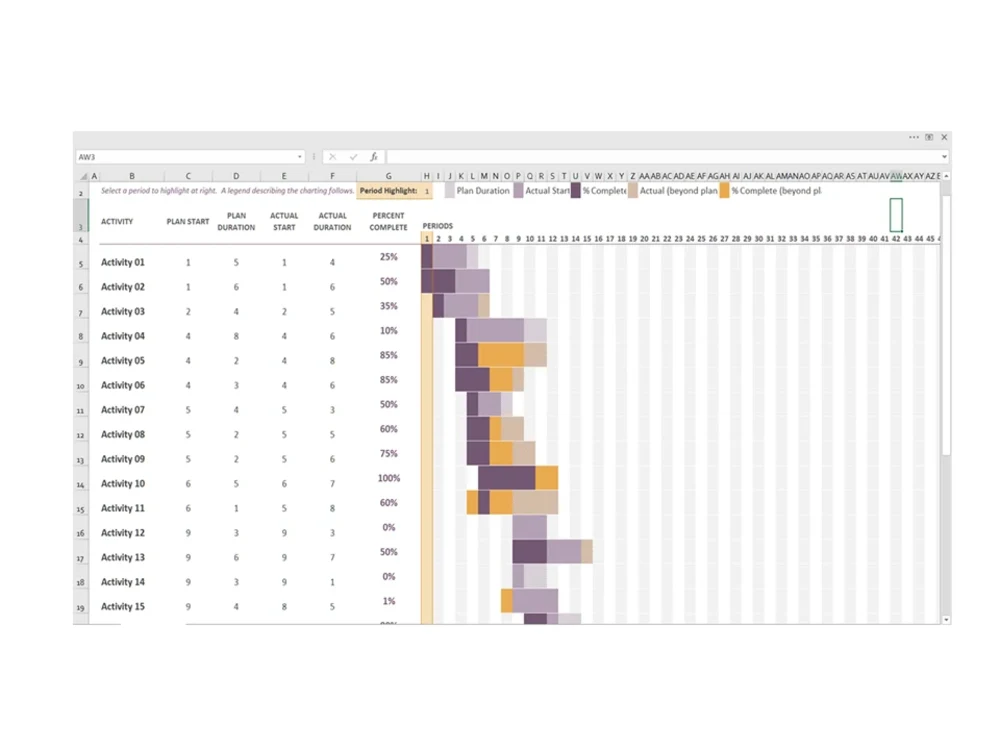Image resolution: width=1000 pixels, height=750 pixels.
Task: Click the Cancel X beside the formula bar
Action: pos(332,156)
